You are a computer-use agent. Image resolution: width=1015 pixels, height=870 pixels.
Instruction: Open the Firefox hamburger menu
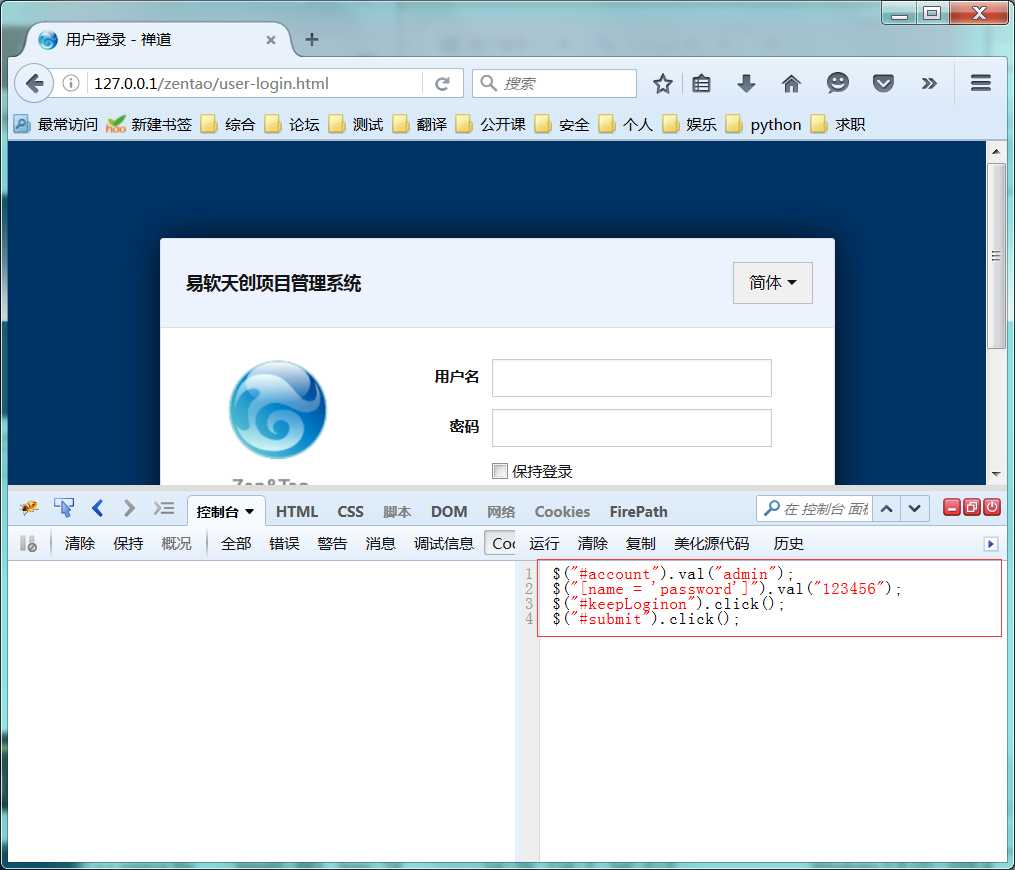point(980,83)
